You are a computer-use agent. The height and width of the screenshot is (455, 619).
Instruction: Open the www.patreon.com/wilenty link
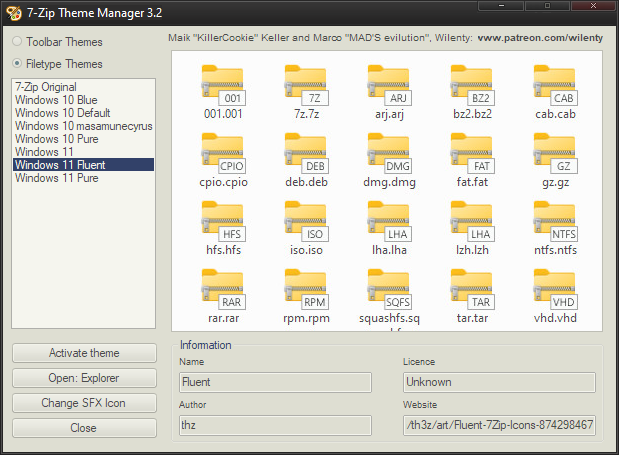[x=540, y=38]
